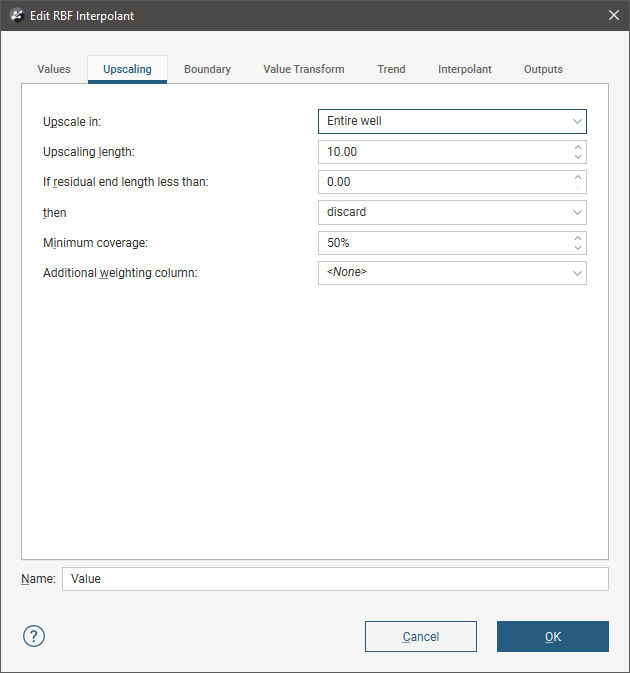630x673 pixels.
Task: Click the Name input field
Action: (334, 579)
